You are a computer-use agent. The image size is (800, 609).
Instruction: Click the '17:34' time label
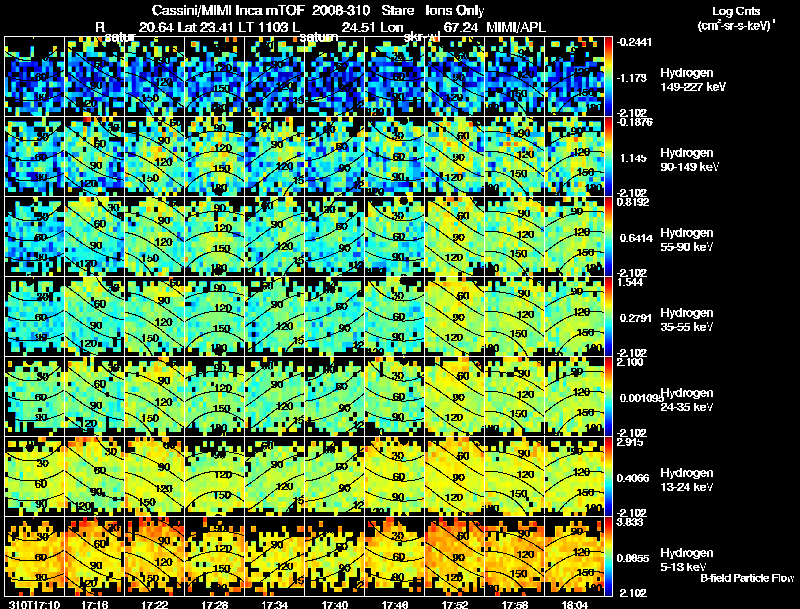tap(274, 605)
